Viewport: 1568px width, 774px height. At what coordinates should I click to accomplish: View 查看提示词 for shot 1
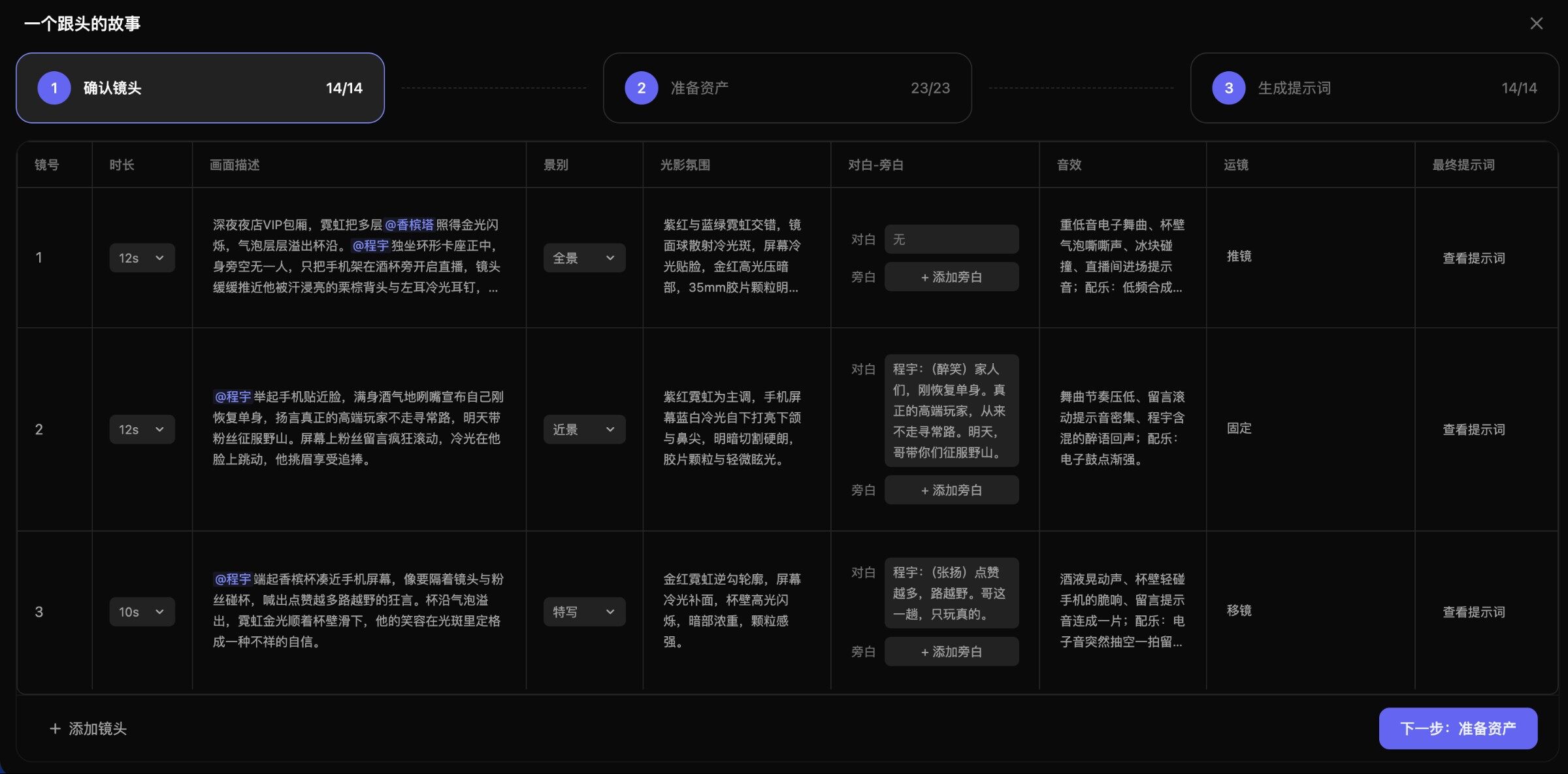[x=1474, y=258]
